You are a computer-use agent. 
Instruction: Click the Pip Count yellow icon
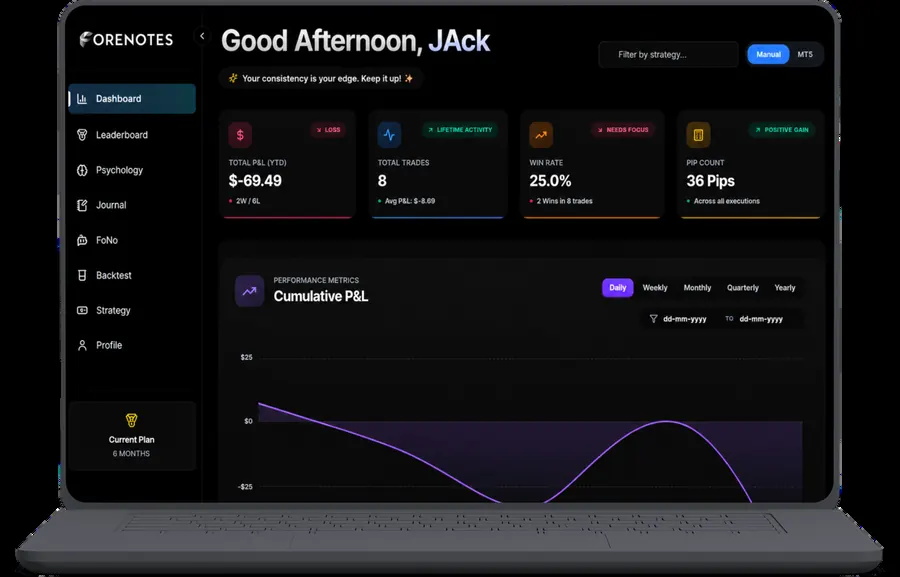coord(698,135)
